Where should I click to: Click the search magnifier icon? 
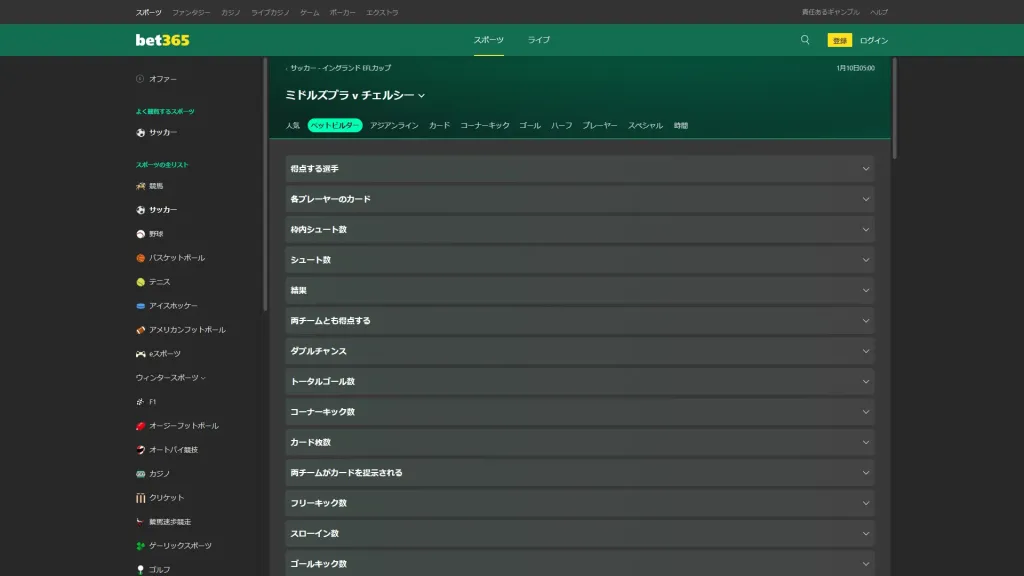[x=805, y=40]
